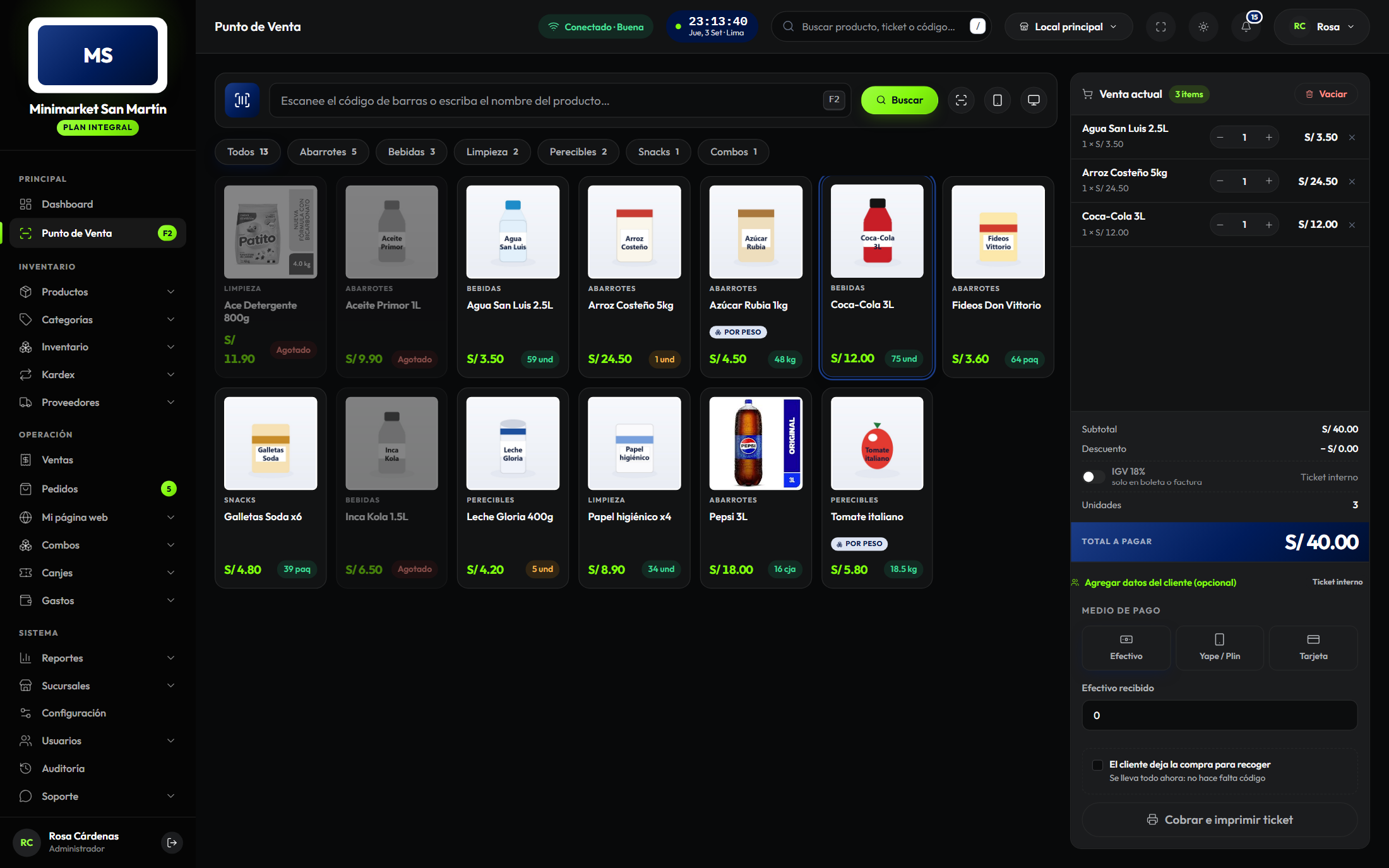
Task: Open the Local principal branch dropdown
Action: pos(1069,27)
